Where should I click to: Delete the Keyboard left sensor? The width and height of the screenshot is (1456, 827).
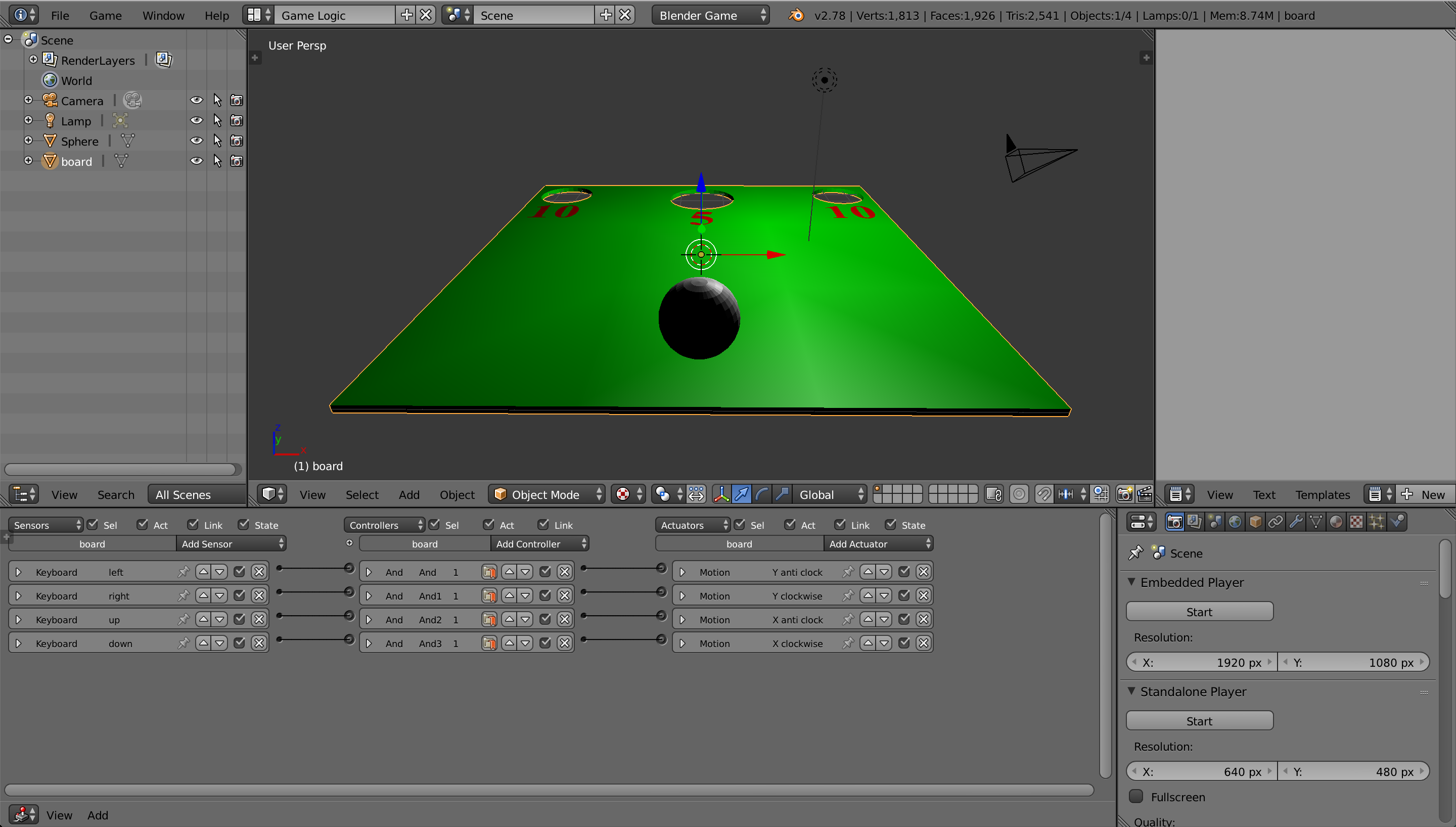259,572
